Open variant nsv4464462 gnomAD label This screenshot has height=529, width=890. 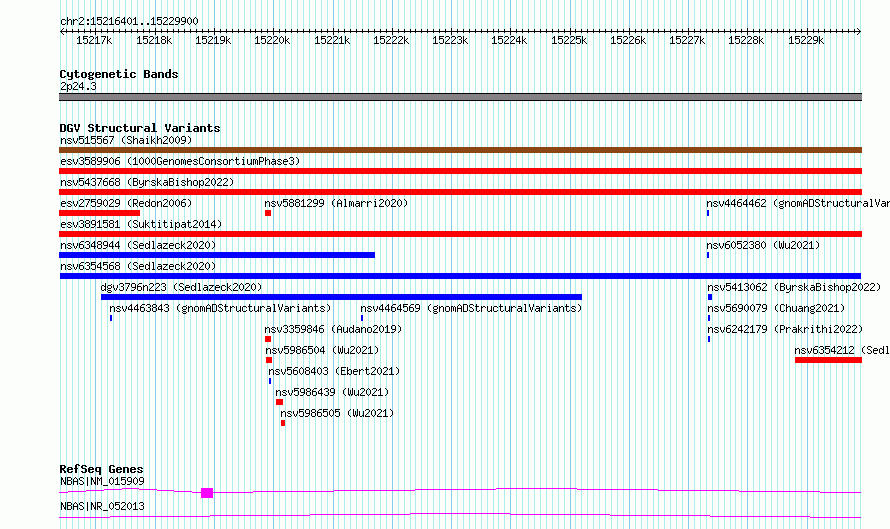[797, 203]
